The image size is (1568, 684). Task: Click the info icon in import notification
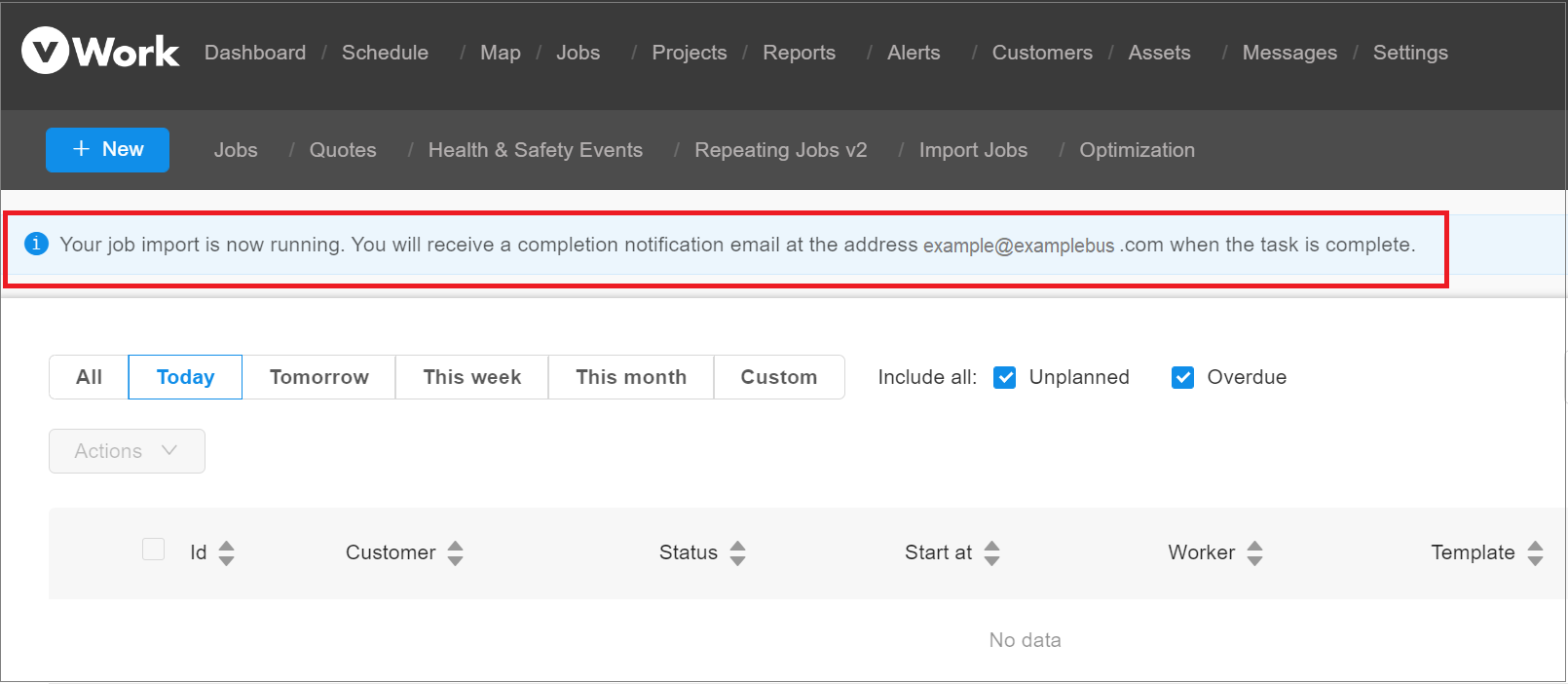click(36, 244)
